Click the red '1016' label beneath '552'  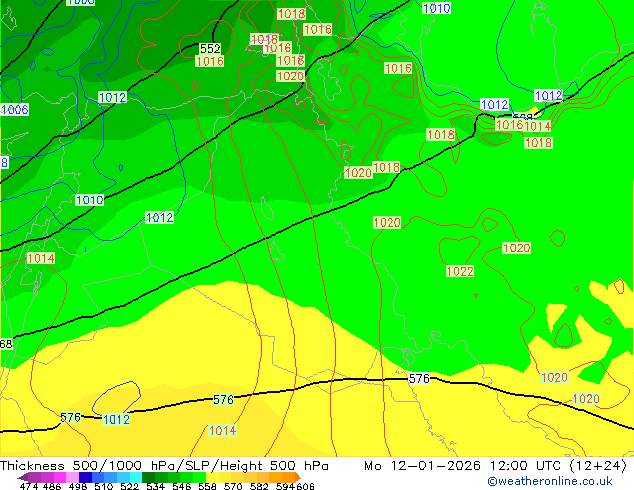tap(209, 61)
